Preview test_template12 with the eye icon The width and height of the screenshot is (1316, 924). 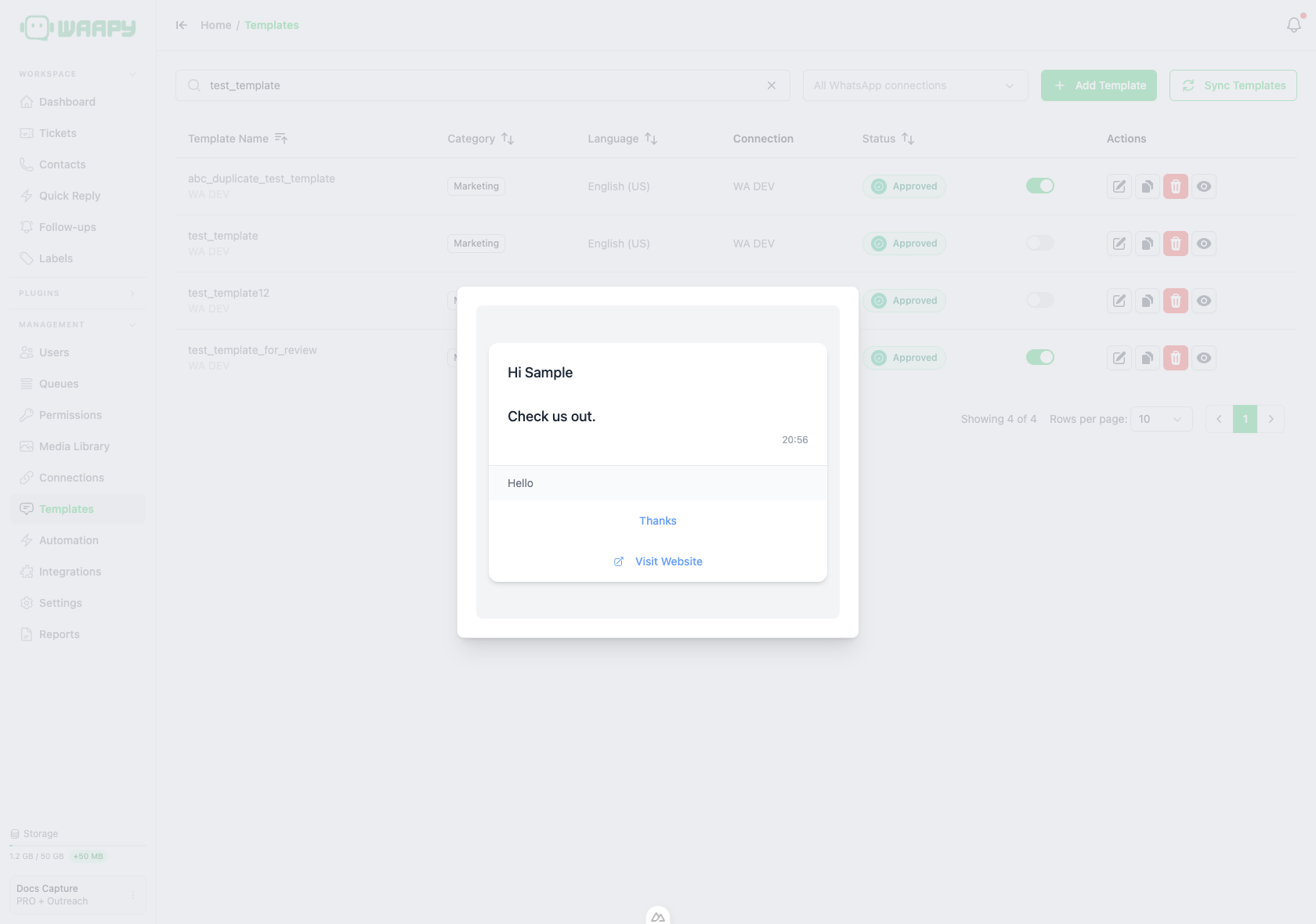pyautogui.click(x=1203, y=301)
